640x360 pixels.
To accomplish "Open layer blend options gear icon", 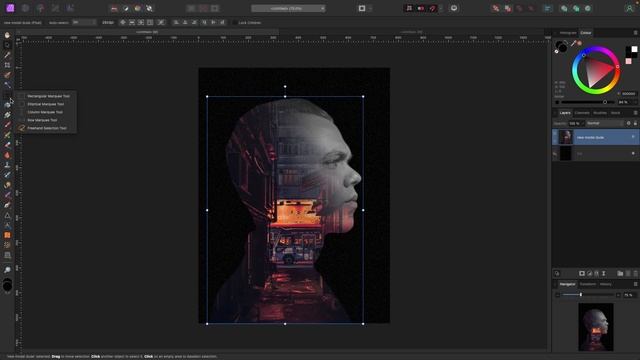I will (x=629, y=123).
